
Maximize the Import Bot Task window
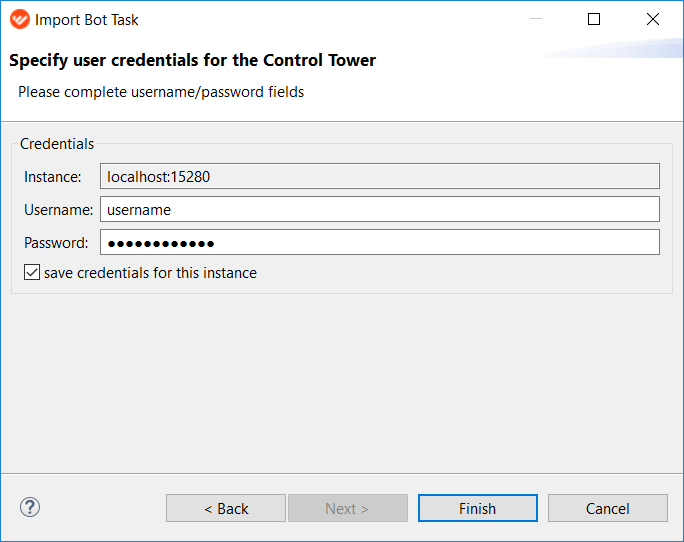point(594,19)
